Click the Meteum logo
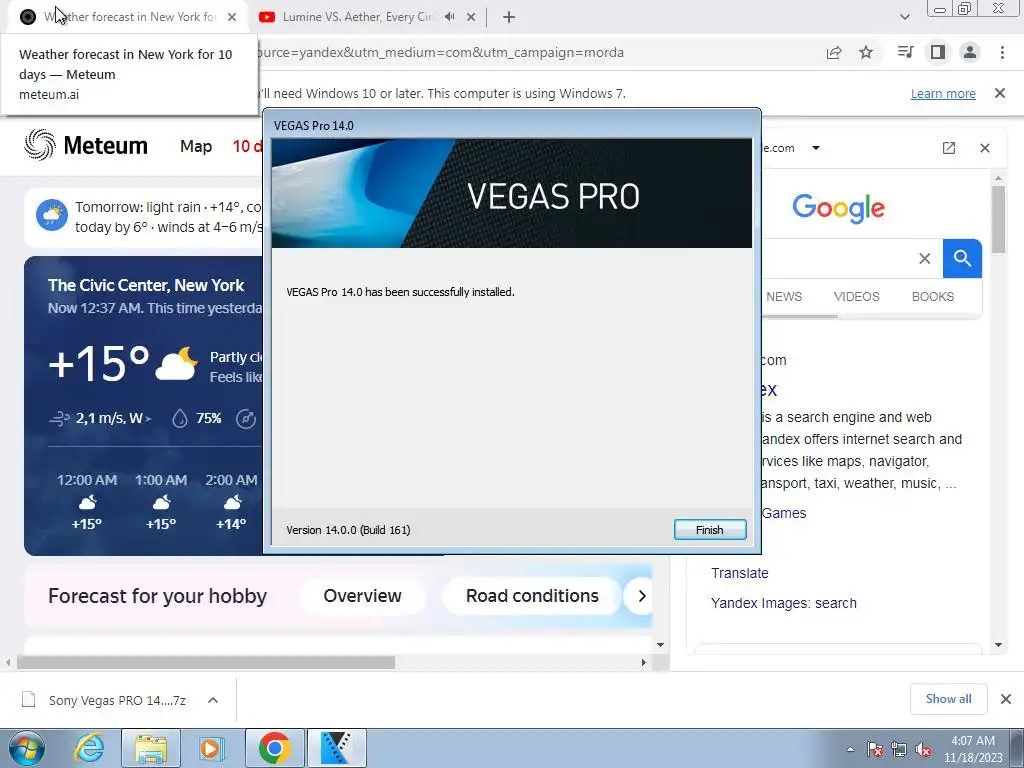 pos(86,145)
